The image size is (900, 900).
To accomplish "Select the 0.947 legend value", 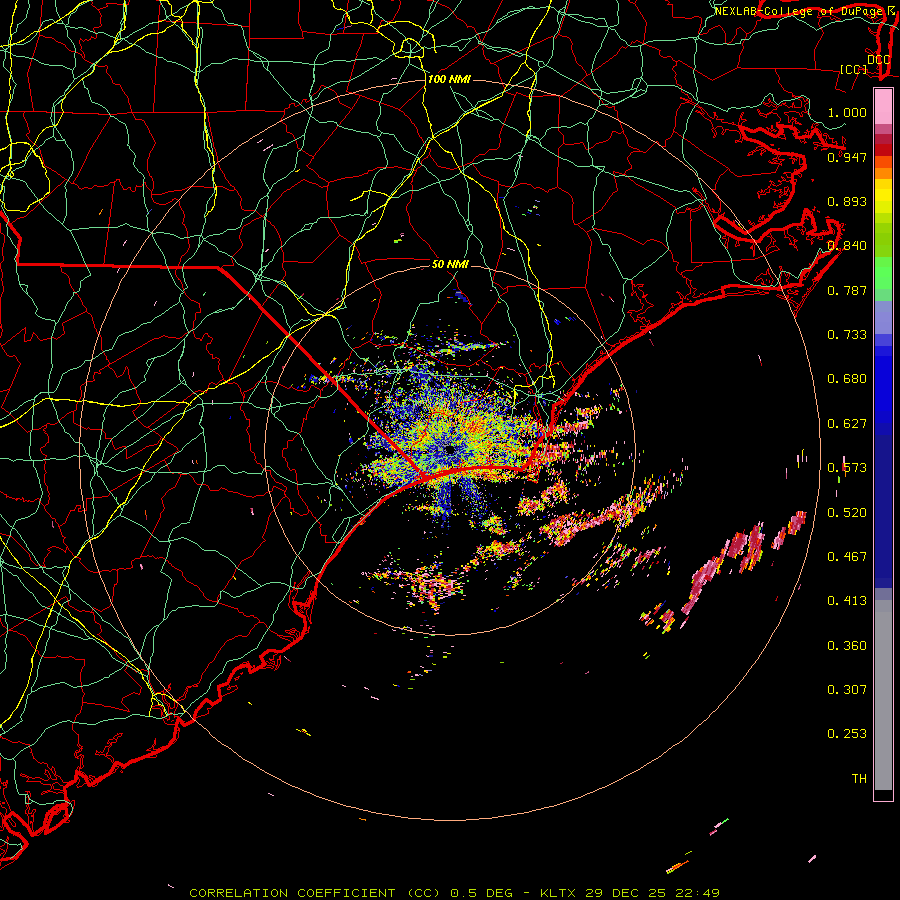I will [x=847, y=157].
